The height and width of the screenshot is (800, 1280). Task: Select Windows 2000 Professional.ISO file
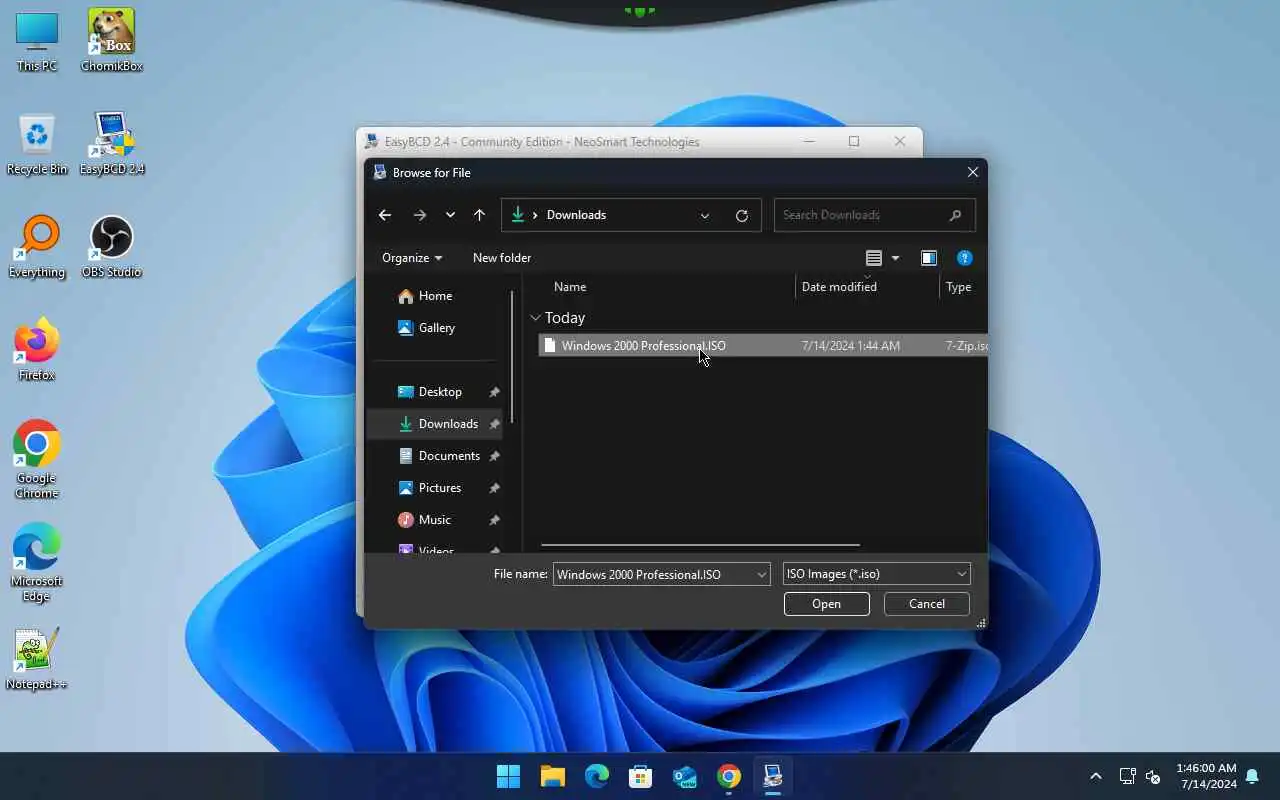pyautogui.click(x=762, y=346)
